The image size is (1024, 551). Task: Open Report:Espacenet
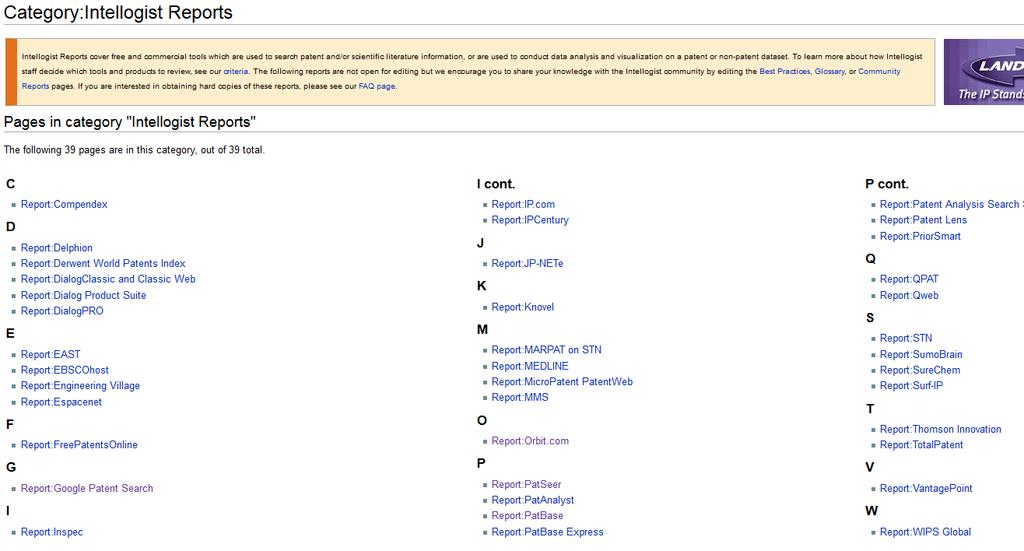(x=61, y=402)
